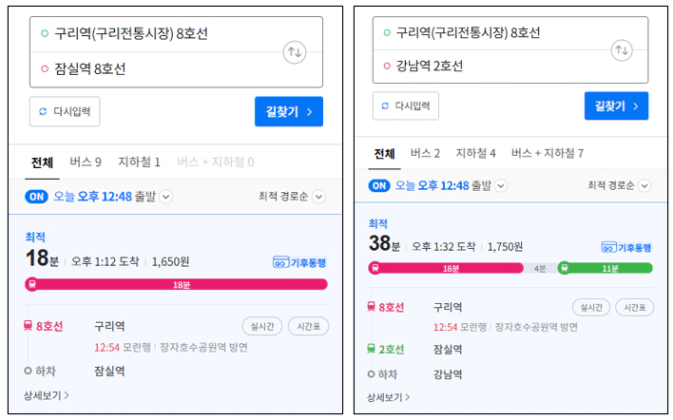Click the pink 18분 route bar in left panel
This screenshot has height=420, width=673.
[180, 284]
